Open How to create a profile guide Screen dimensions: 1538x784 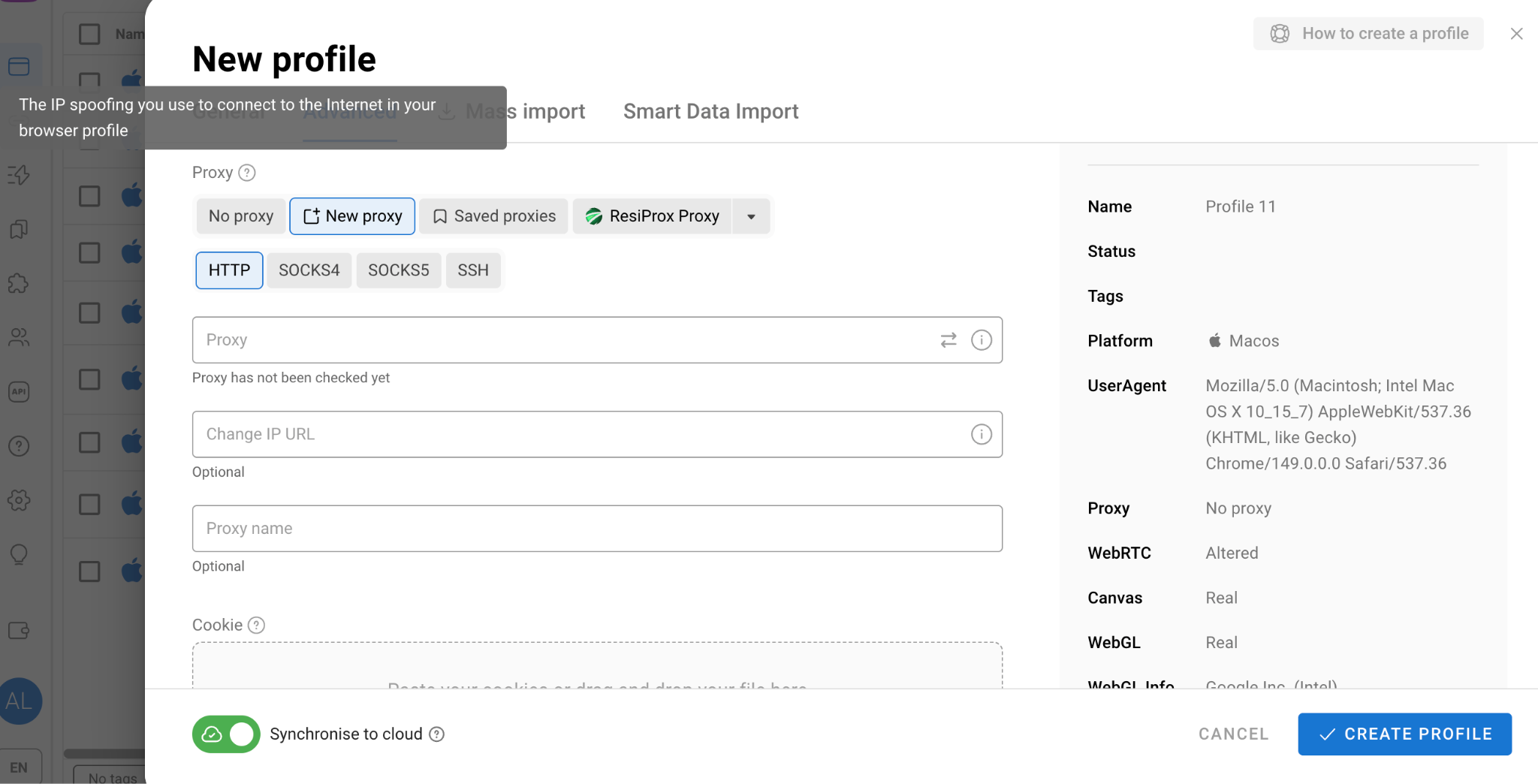pyautogui.click(x=1368, y=34)
